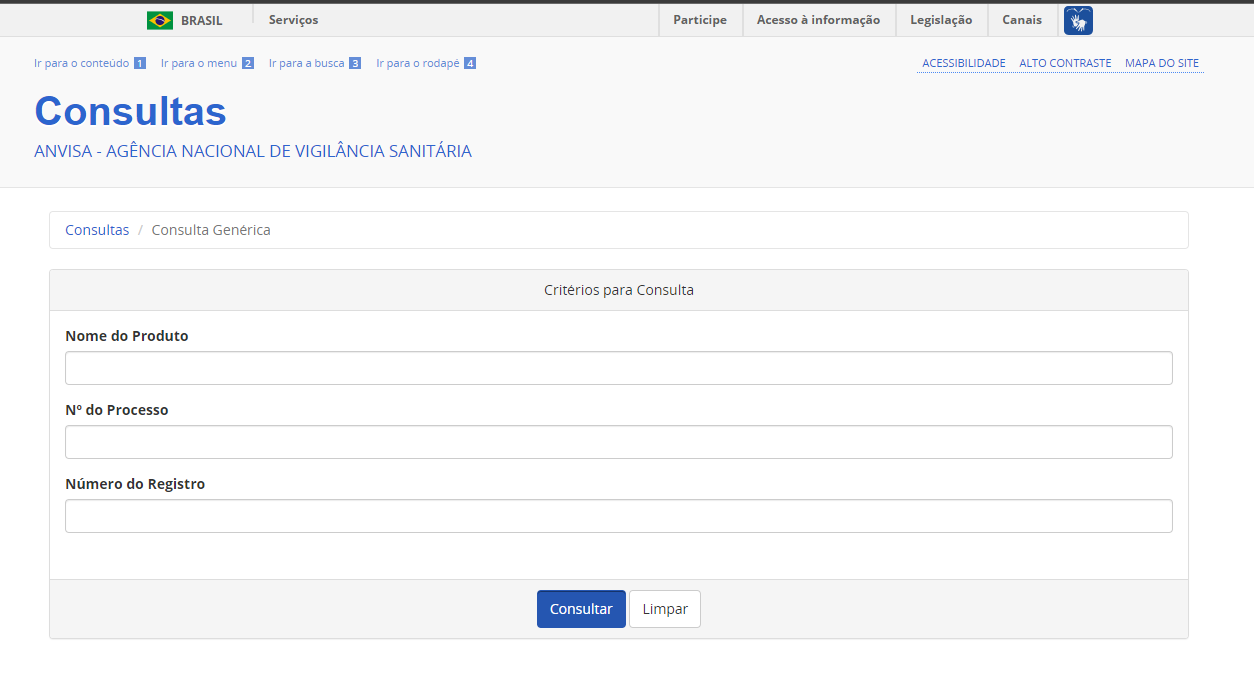This screenshot has width=1254, height=698.
Task: Click 'Consulta Genérica' breadcrumb text
Action: [x=211, y=230]
